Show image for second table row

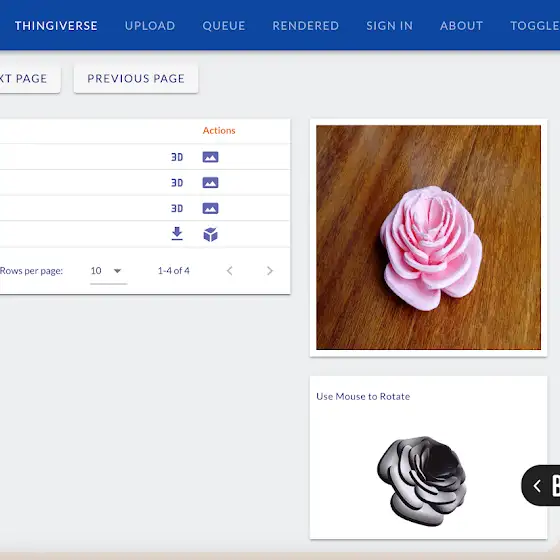[x=210, y=183]
